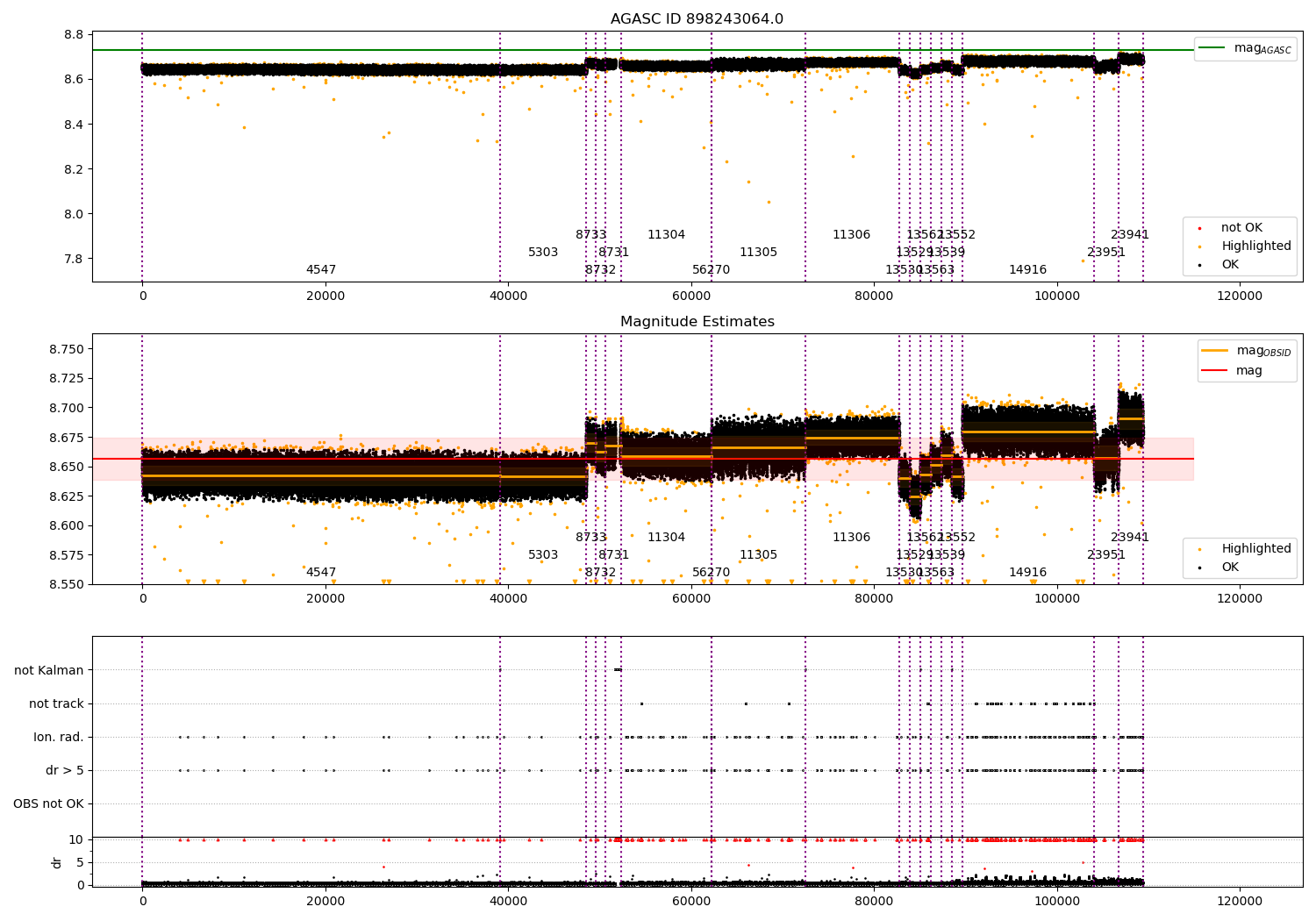The image size is (1316, 921).
Task: Click the 'Ion. rad.' axis label
Action: [59, 738]
